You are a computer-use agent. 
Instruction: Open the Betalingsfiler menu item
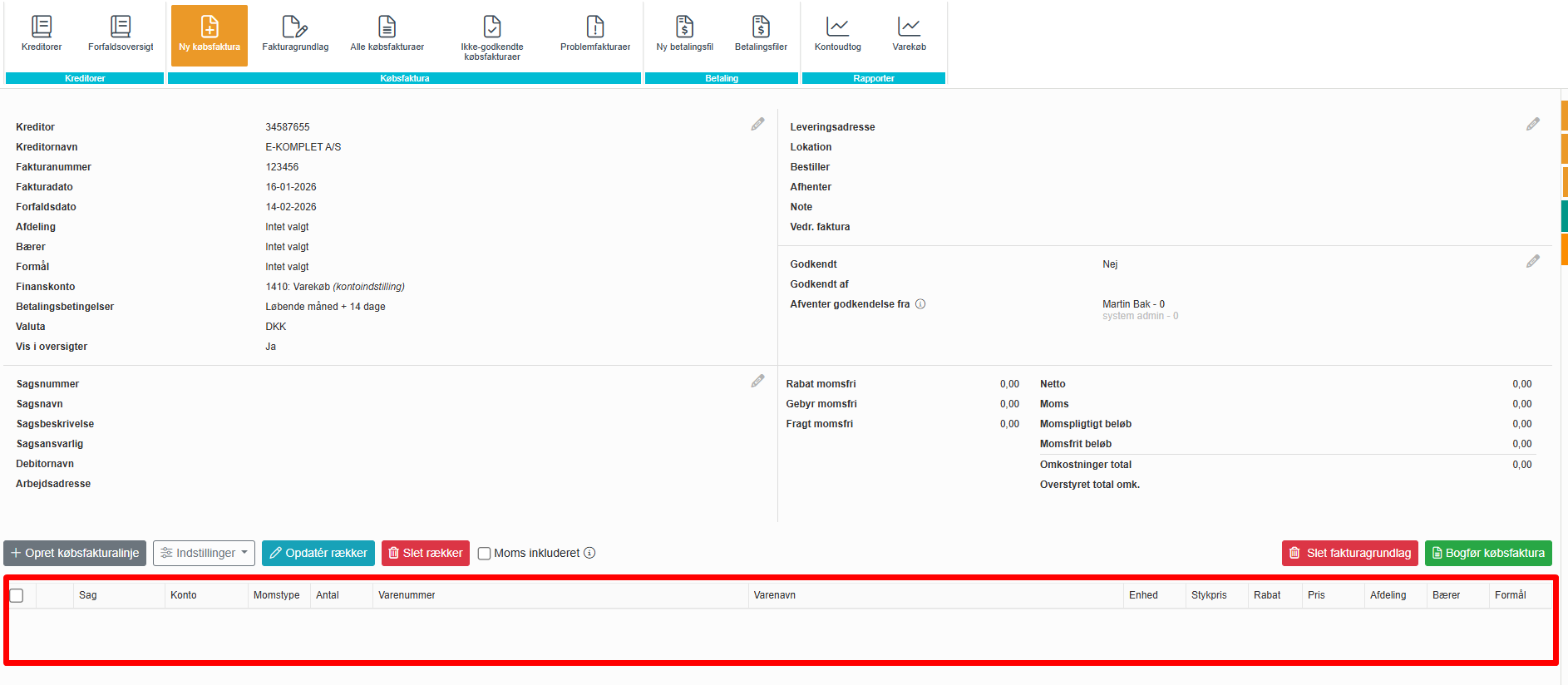pyautogui.click(x=761, y=34)
